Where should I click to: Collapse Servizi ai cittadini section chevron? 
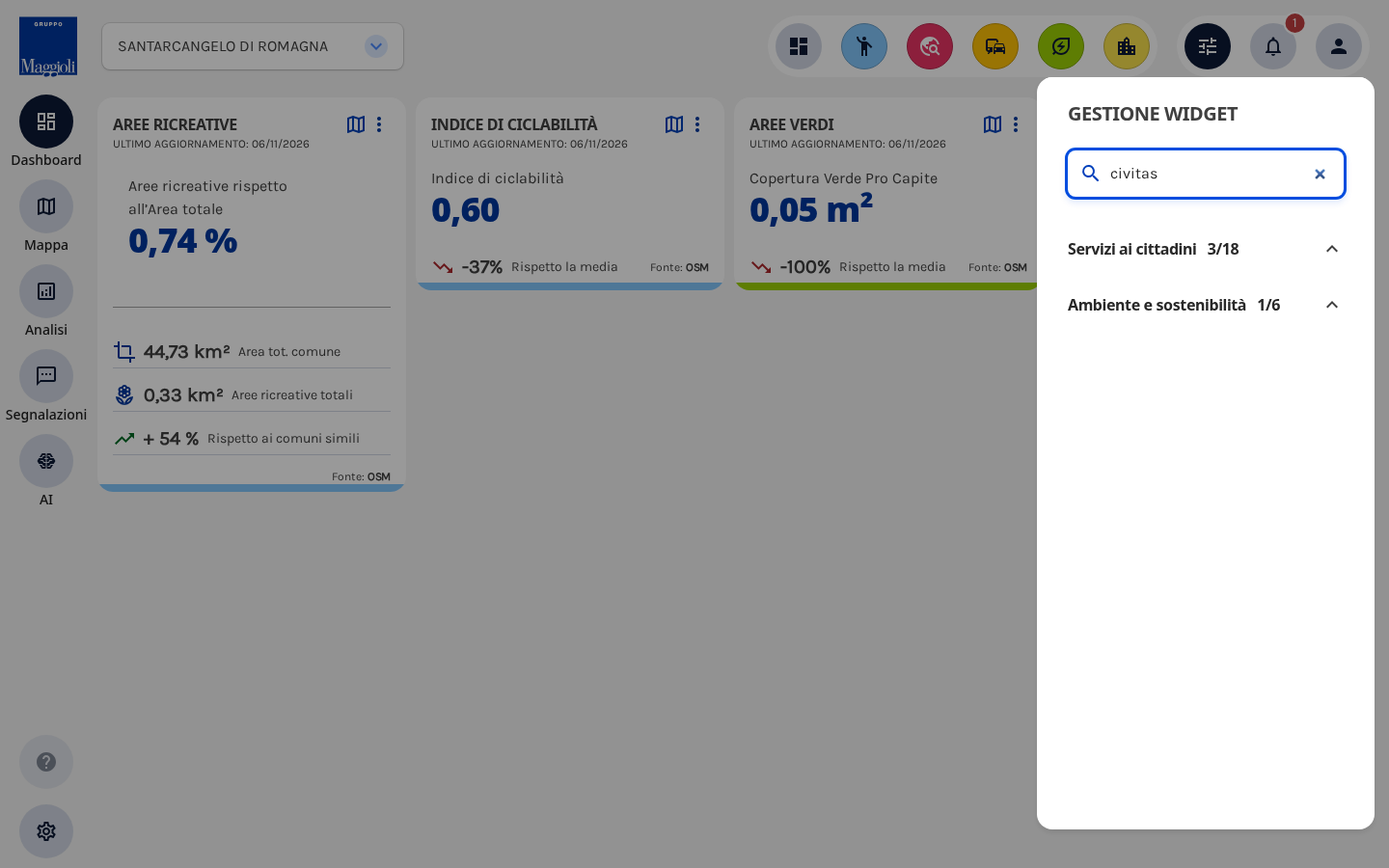tap(1332, 249)
